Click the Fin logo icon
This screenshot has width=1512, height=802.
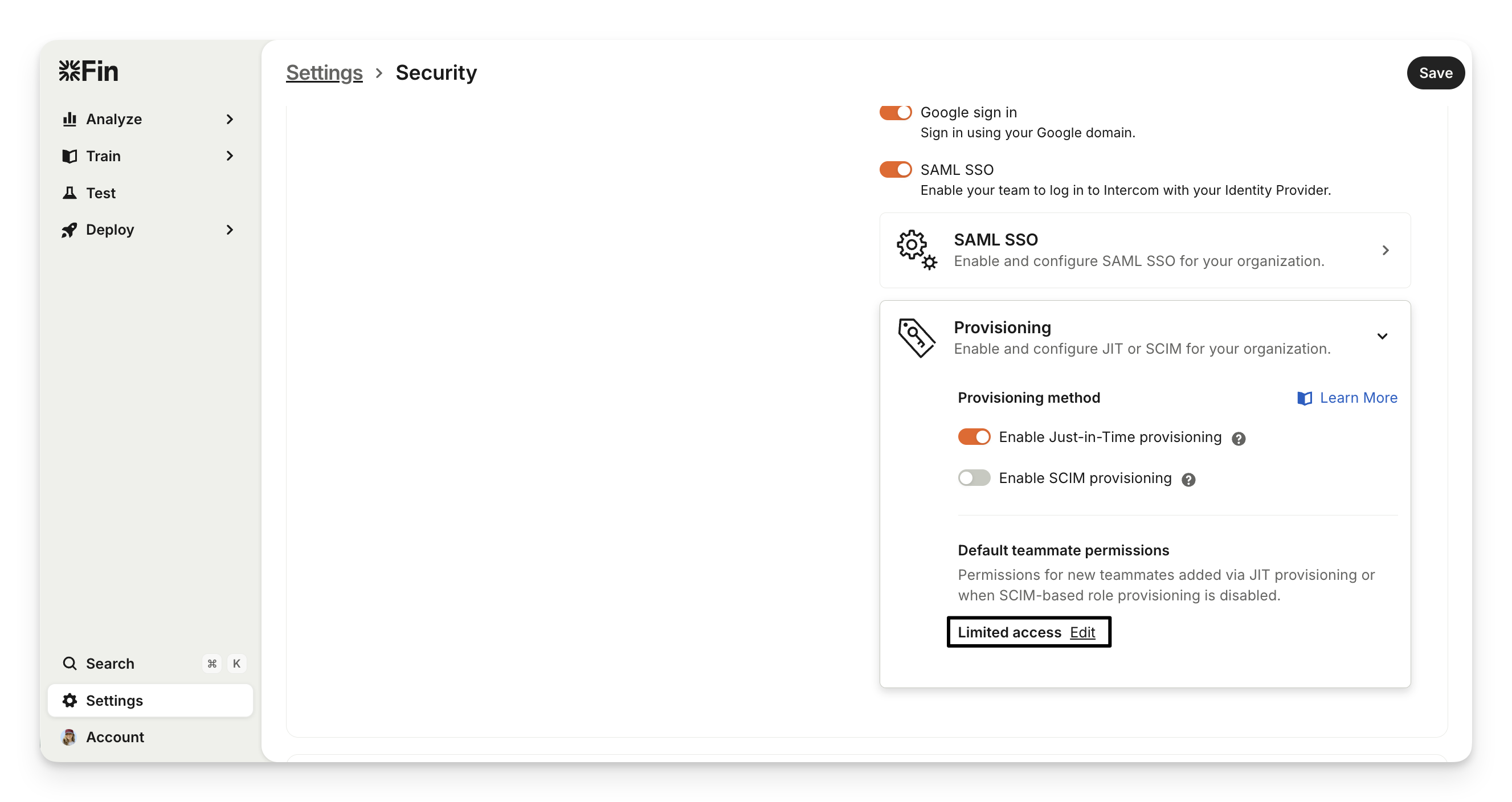(x=70, y=71)
